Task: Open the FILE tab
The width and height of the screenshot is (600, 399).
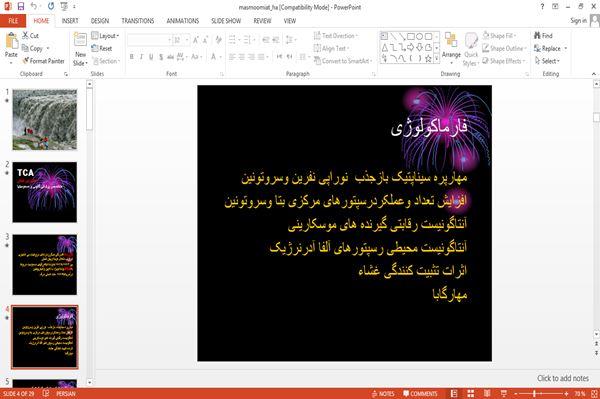Action: (x=13, y=21)
